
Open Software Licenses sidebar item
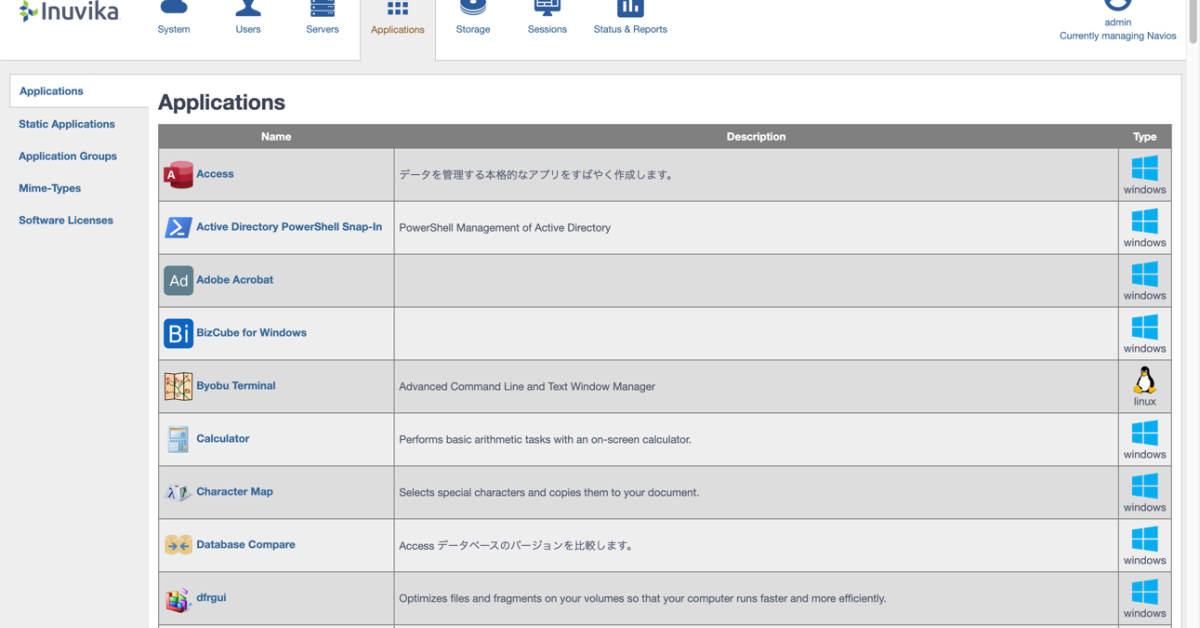[66, 220]
